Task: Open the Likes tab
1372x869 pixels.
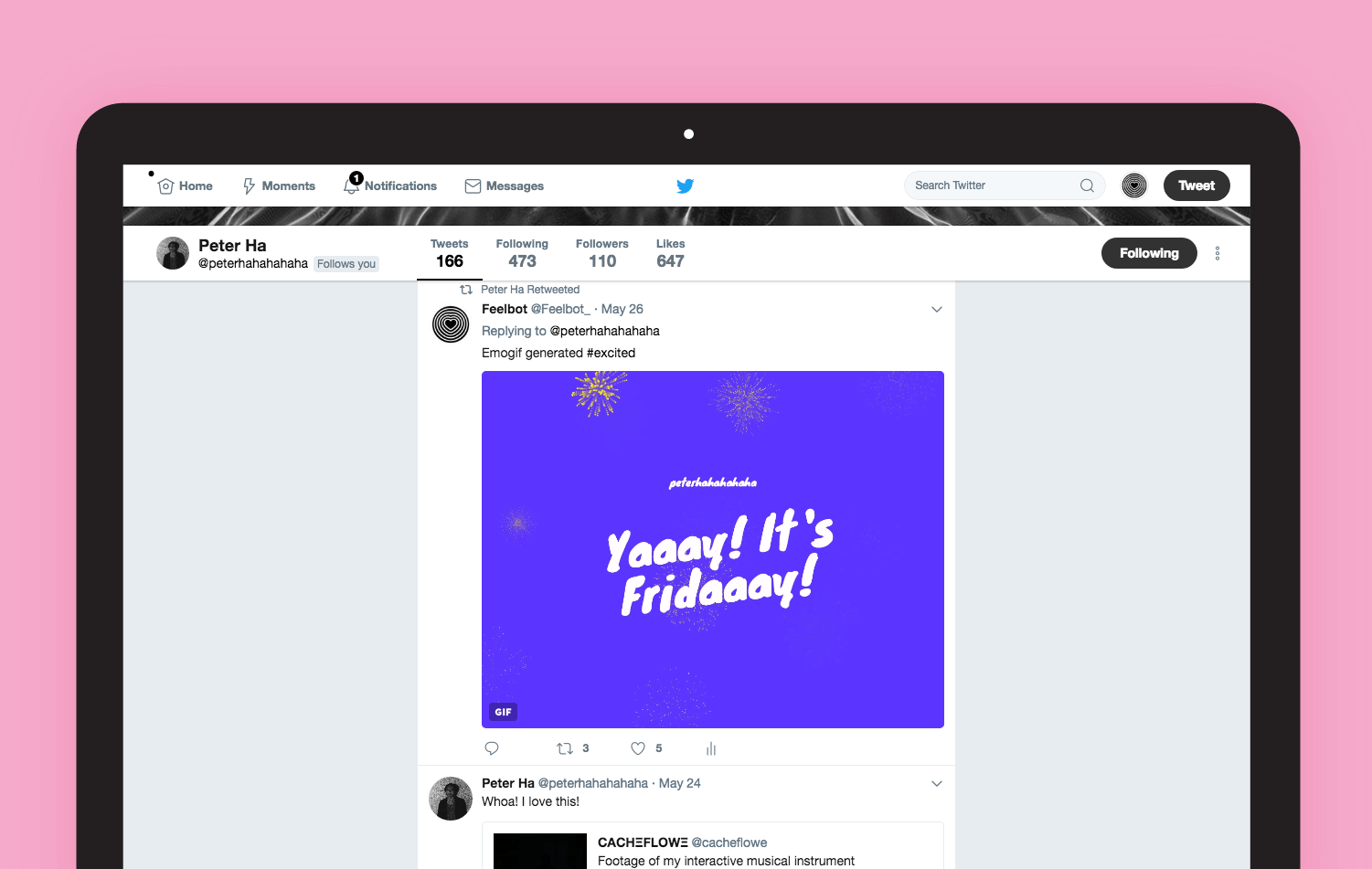Action: click(x=670, y=254)
